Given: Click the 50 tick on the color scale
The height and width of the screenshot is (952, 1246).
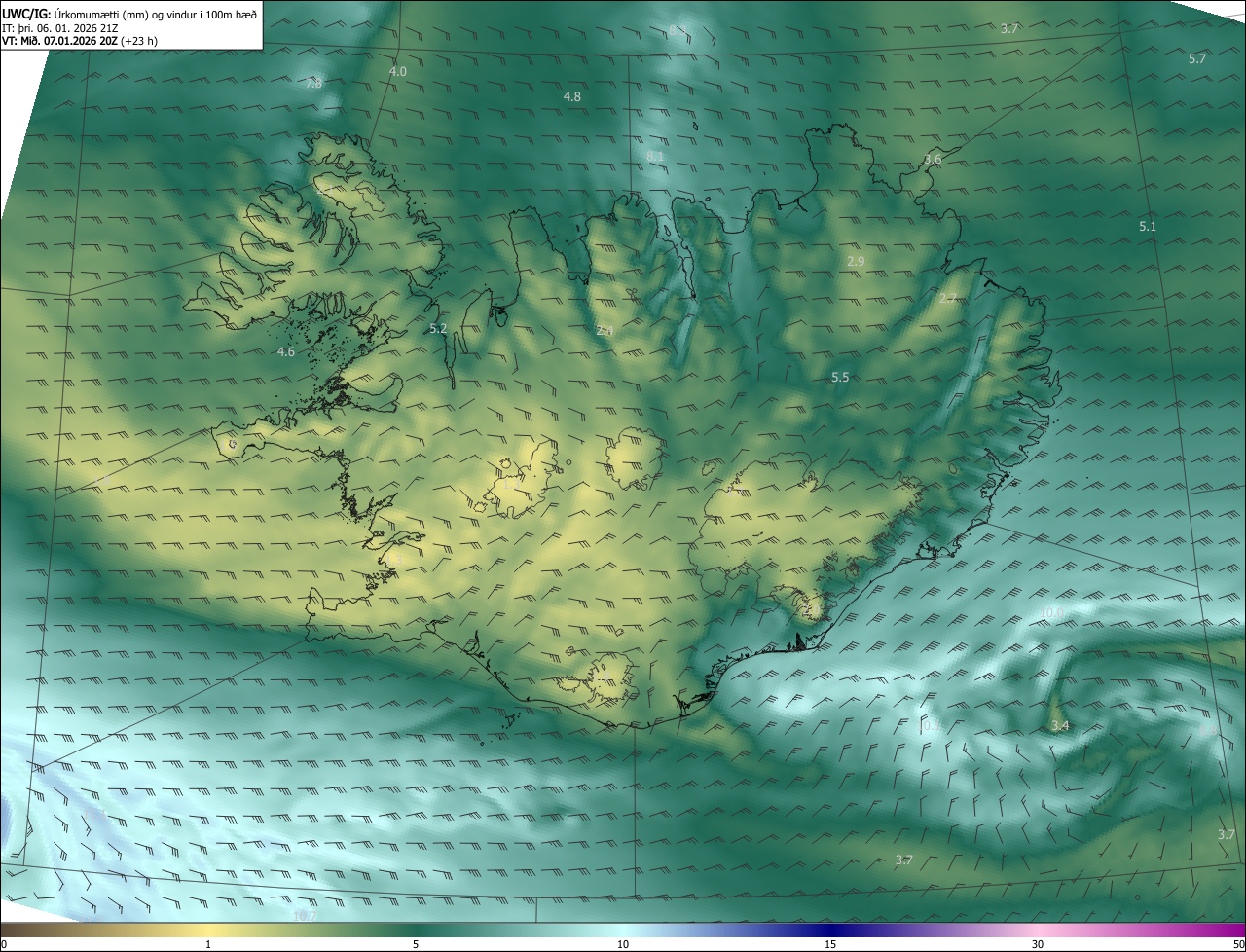Looking at the screenshot, I should point(1238,944).
